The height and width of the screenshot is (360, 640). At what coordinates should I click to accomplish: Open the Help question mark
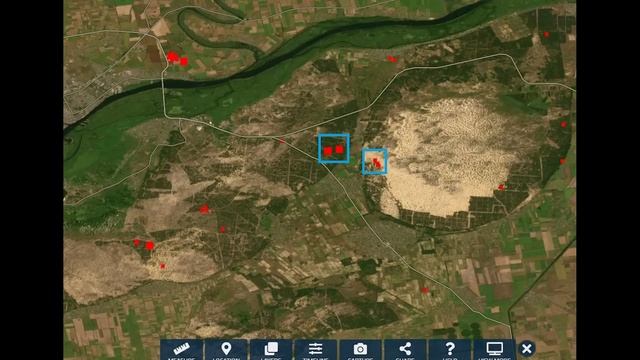[450, 350]
